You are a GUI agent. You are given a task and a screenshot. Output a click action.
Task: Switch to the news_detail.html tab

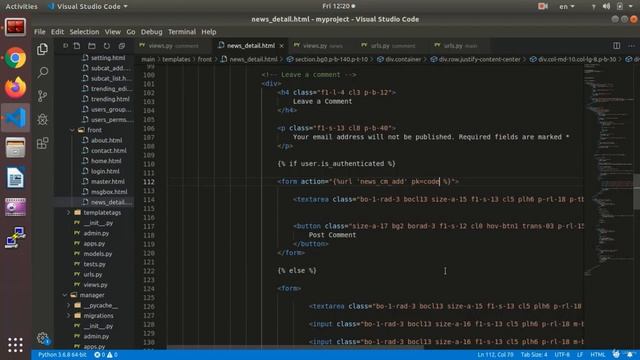[250, 46]
